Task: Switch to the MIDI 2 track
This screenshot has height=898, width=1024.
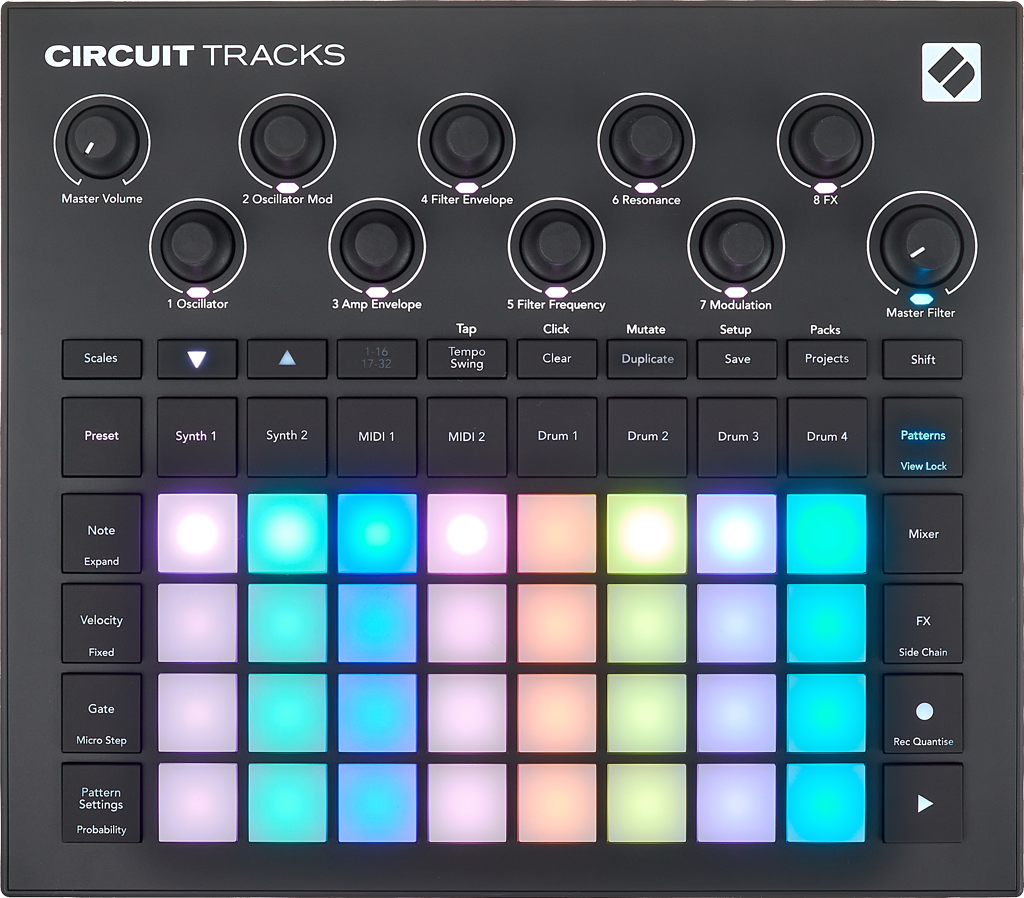Action: (x=467, y=437)
